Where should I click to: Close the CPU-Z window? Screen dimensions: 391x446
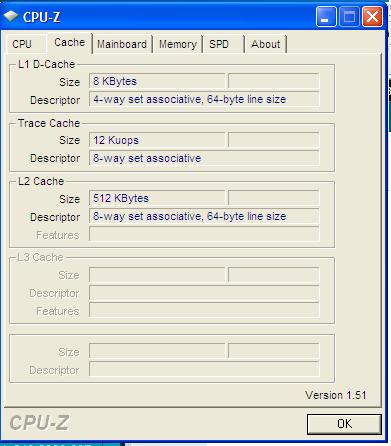pyautogui.click(x=372, y=17)
